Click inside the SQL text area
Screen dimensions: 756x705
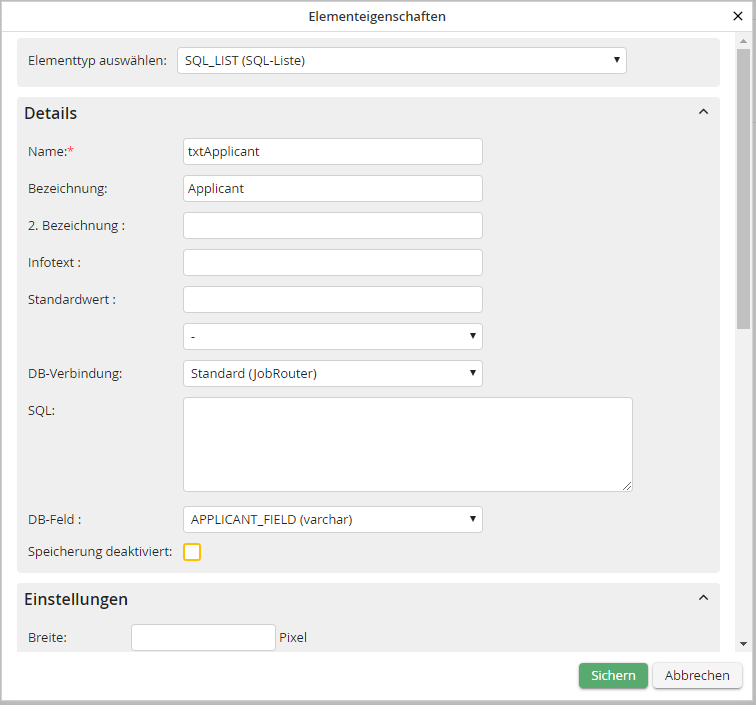407,444
